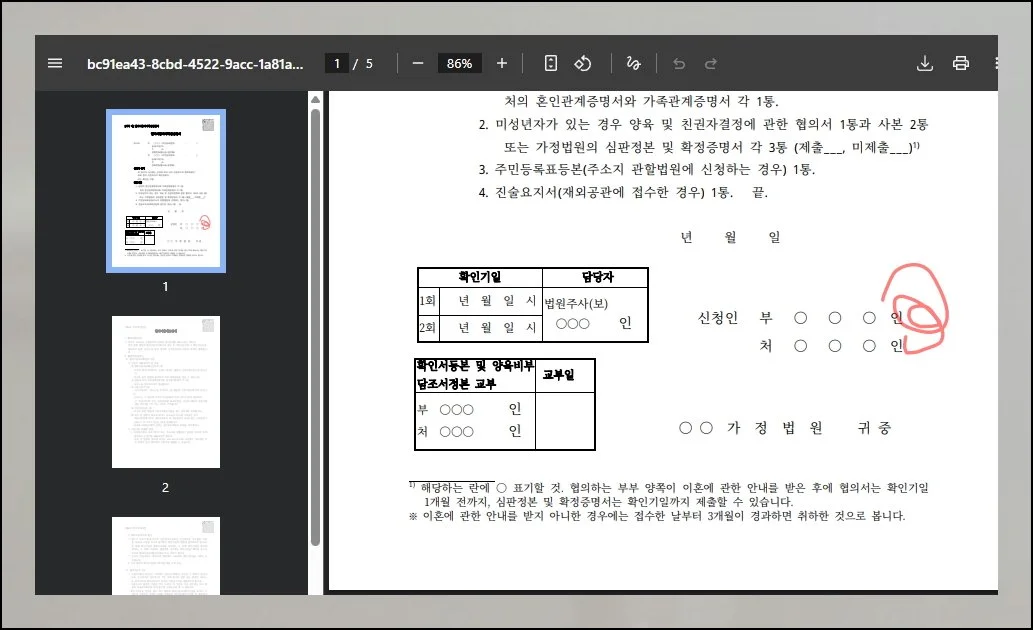Rotate the document counterclockwise
1033x630 pixels.
pyautogui.click(x=583, y=63)
